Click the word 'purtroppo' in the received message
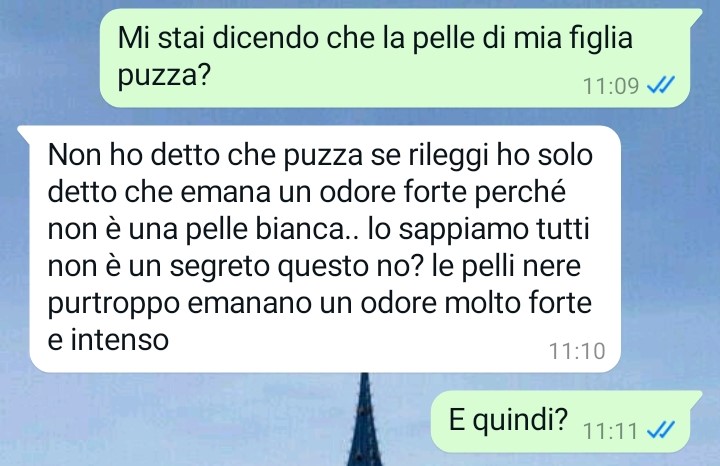Image resolution: width=720 pixels, height=466 pixels. (113, 304)
